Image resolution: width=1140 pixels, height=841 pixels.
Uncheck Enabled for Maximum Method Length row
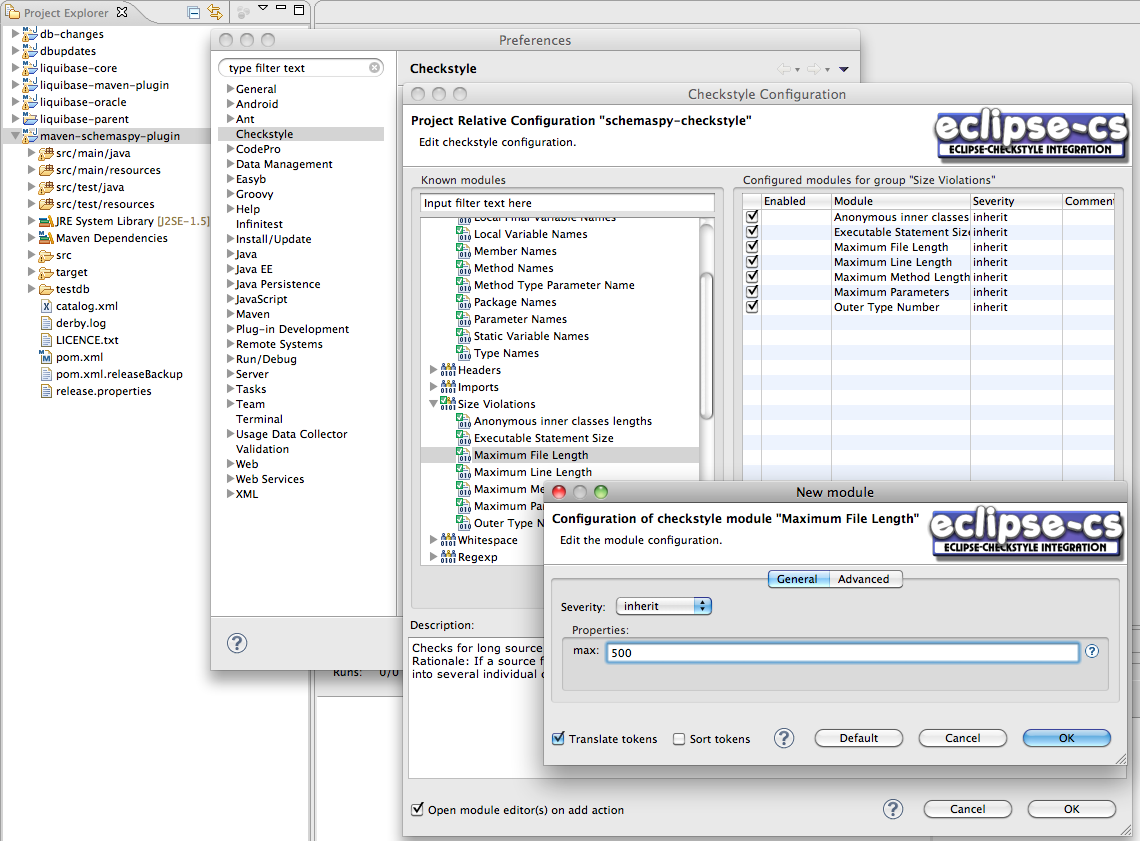pos(752,276)
